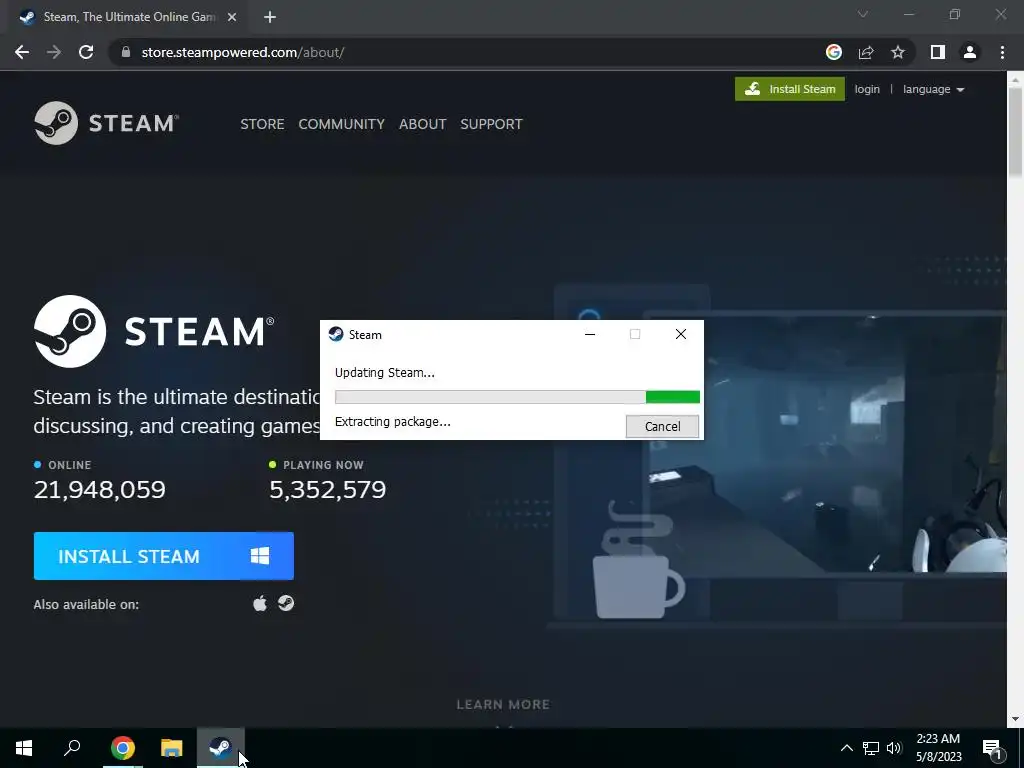Click the blue INSTALL STEAM button
This screenshot has width=1024, height=768.
tap(164, 556)
